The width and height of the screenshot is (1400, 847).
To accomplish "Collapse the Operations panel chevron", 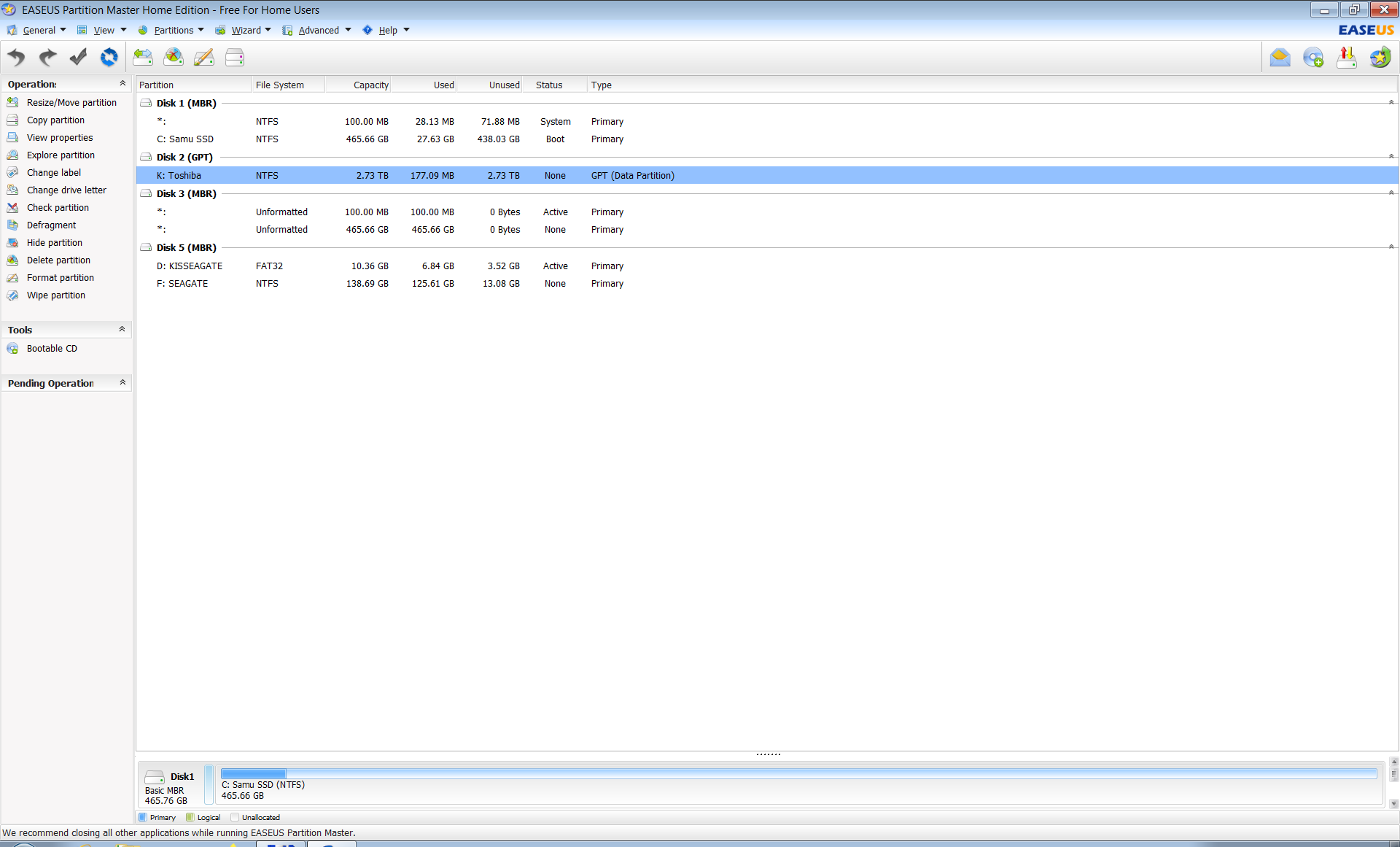I will point(122,83).
